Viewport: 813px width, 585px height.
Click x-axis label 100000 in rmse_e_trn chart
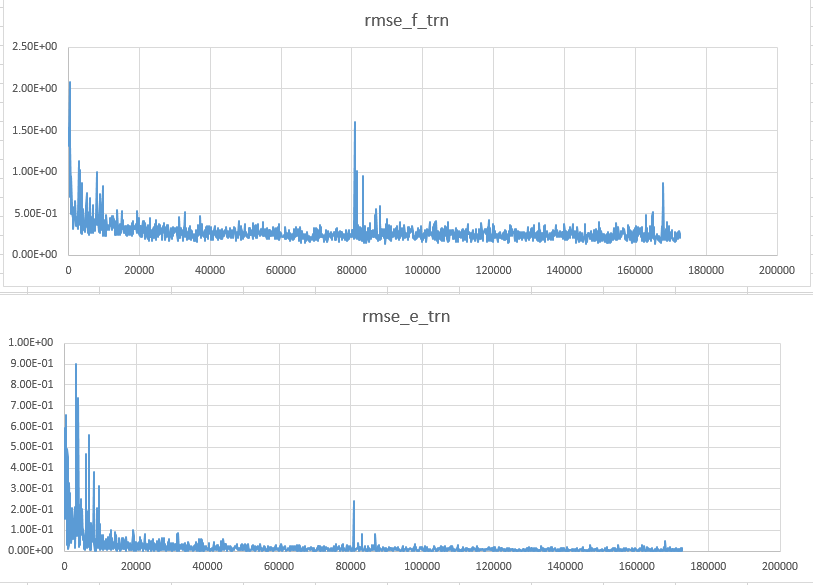tap(422, 566)
